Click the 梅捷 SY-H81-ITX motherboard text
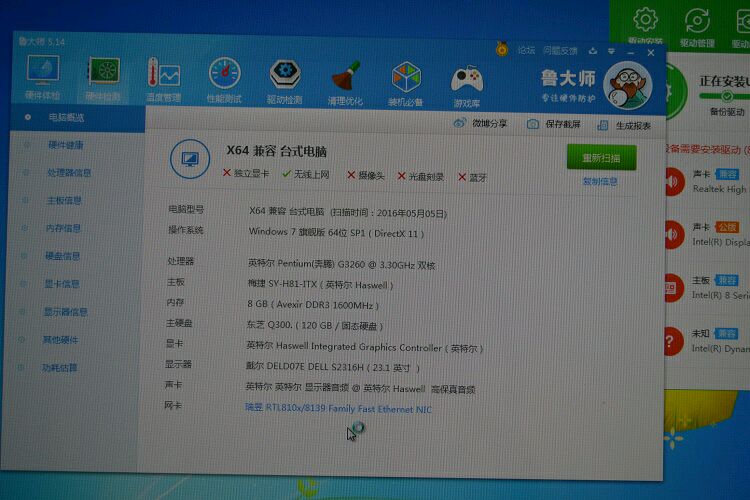 coord(320,285)
